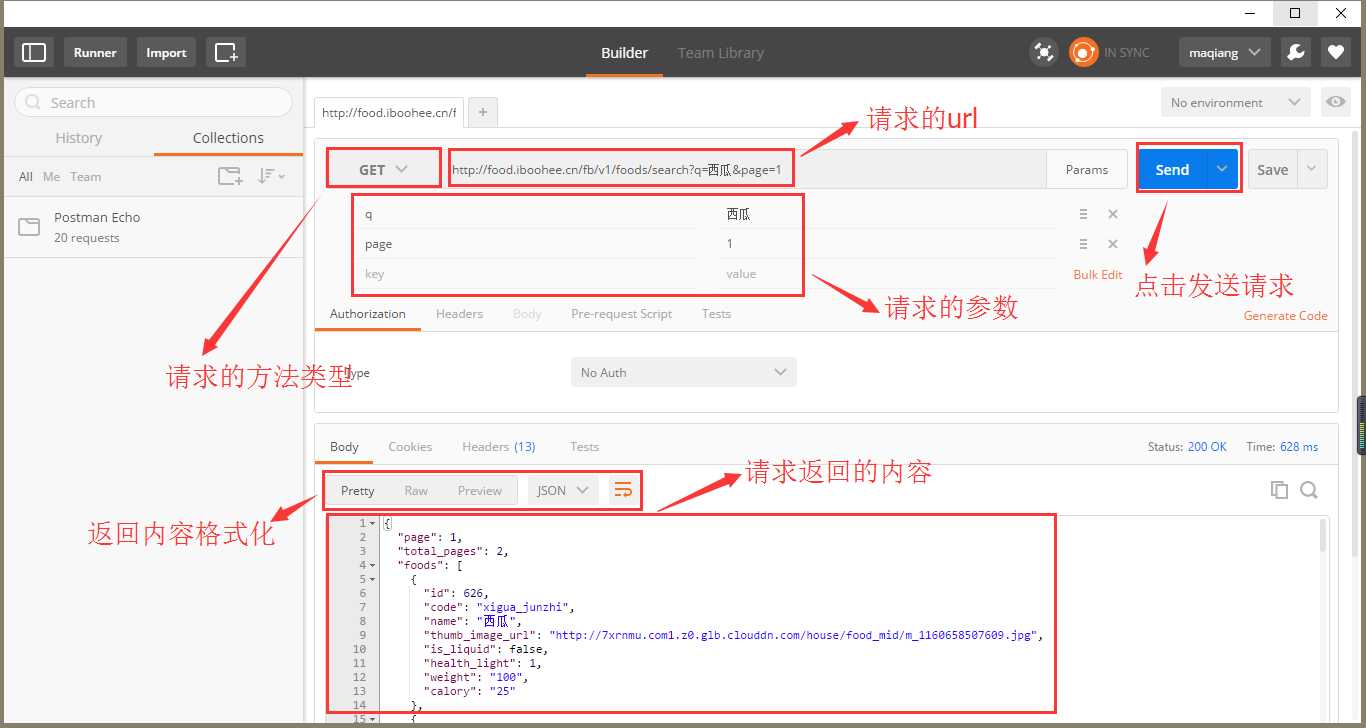Click the response body vertical scrollbar
The image size is (1366, 728).
coord(1323,535)
